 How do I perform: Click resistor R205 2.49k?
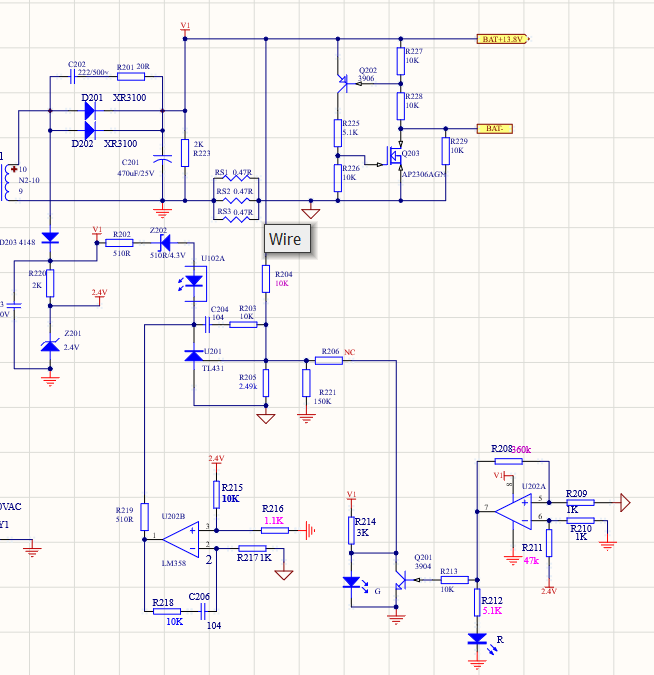click(266, 383)
